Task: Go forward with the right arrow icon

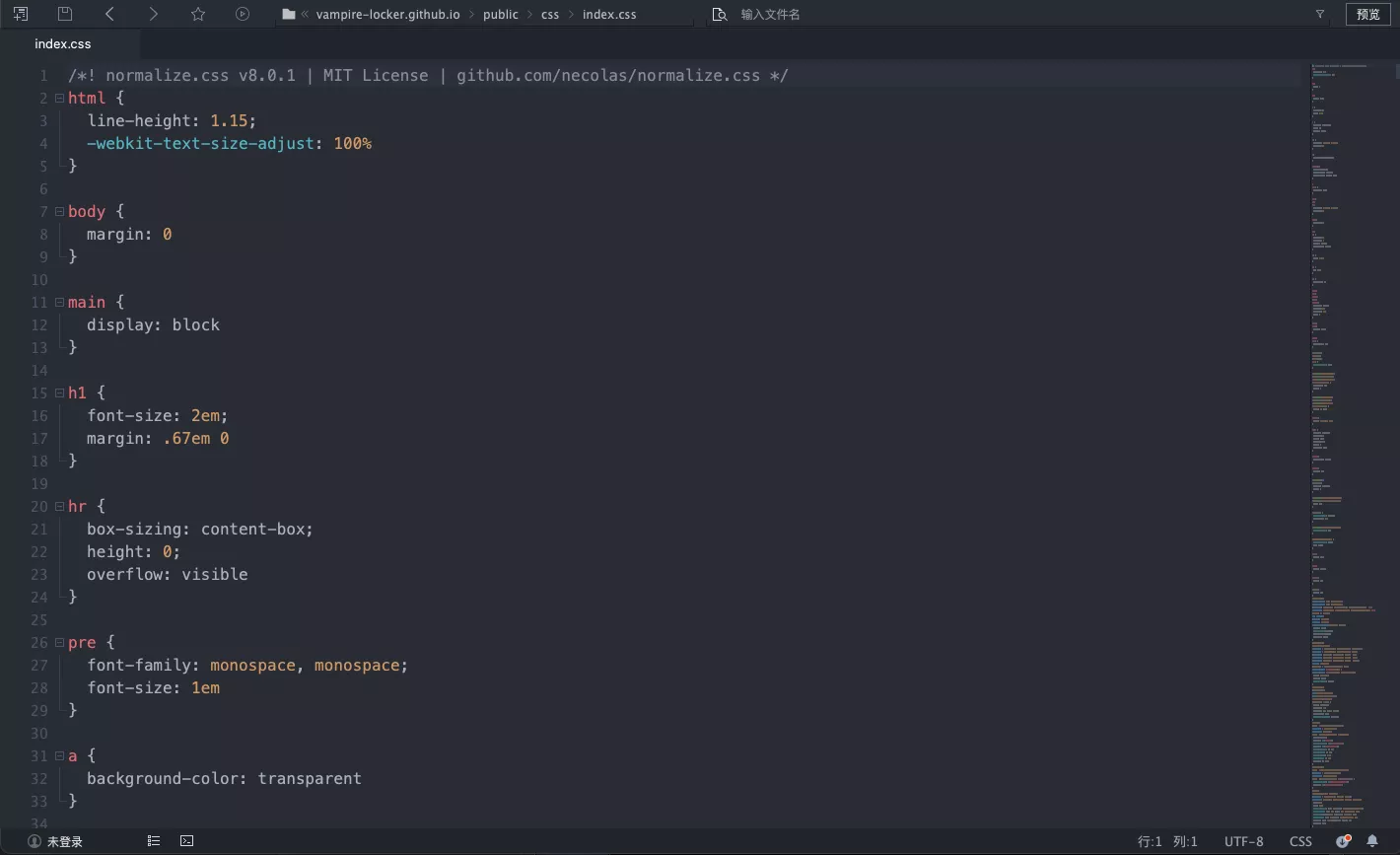Action: tap(154, 14)
